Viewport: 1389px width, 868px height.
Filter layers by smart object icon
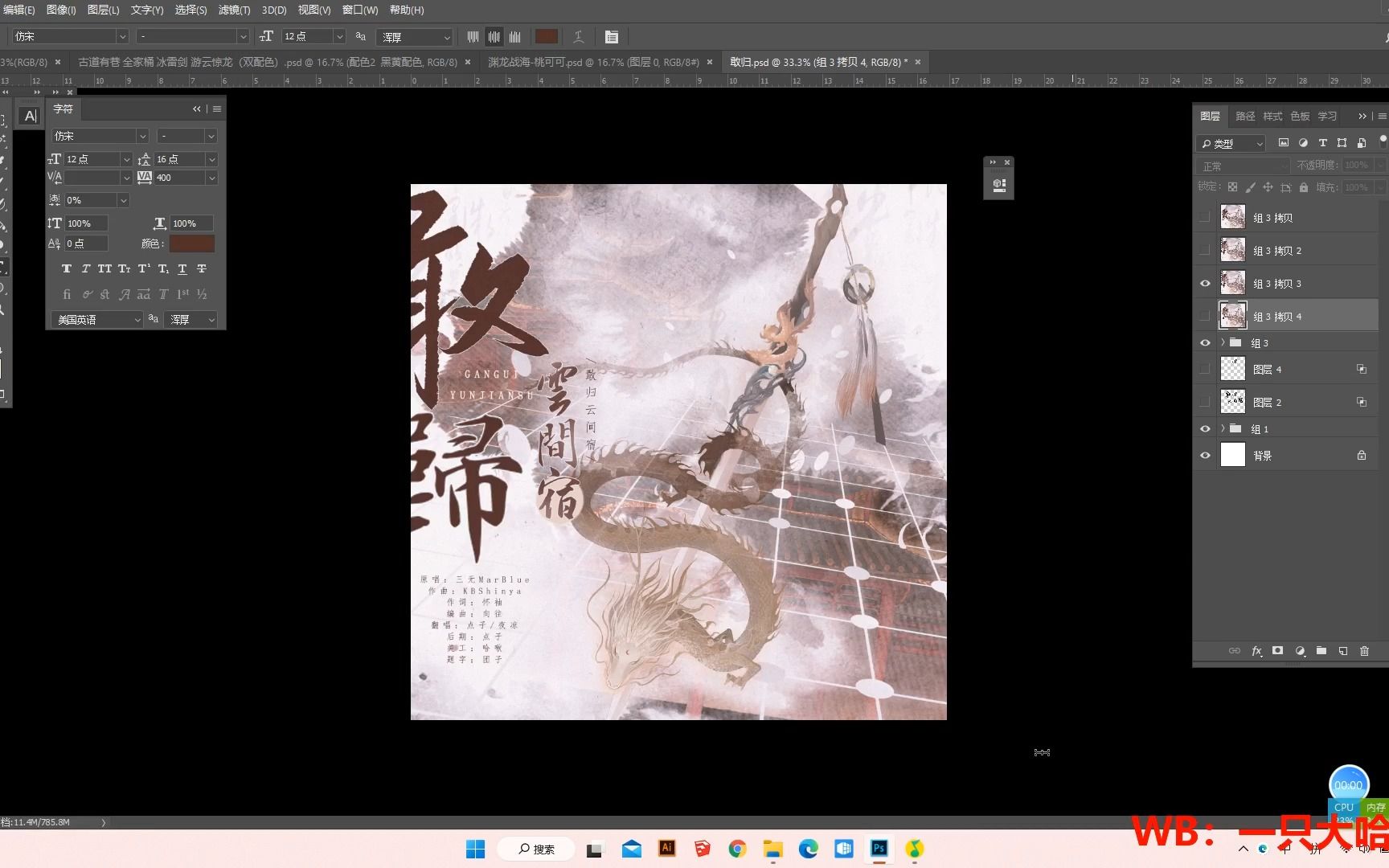pos(1361,143)
